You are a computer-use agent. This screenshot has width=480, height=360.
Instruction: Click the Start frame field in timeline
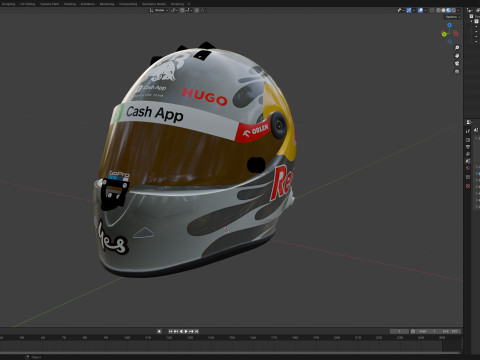428,331
